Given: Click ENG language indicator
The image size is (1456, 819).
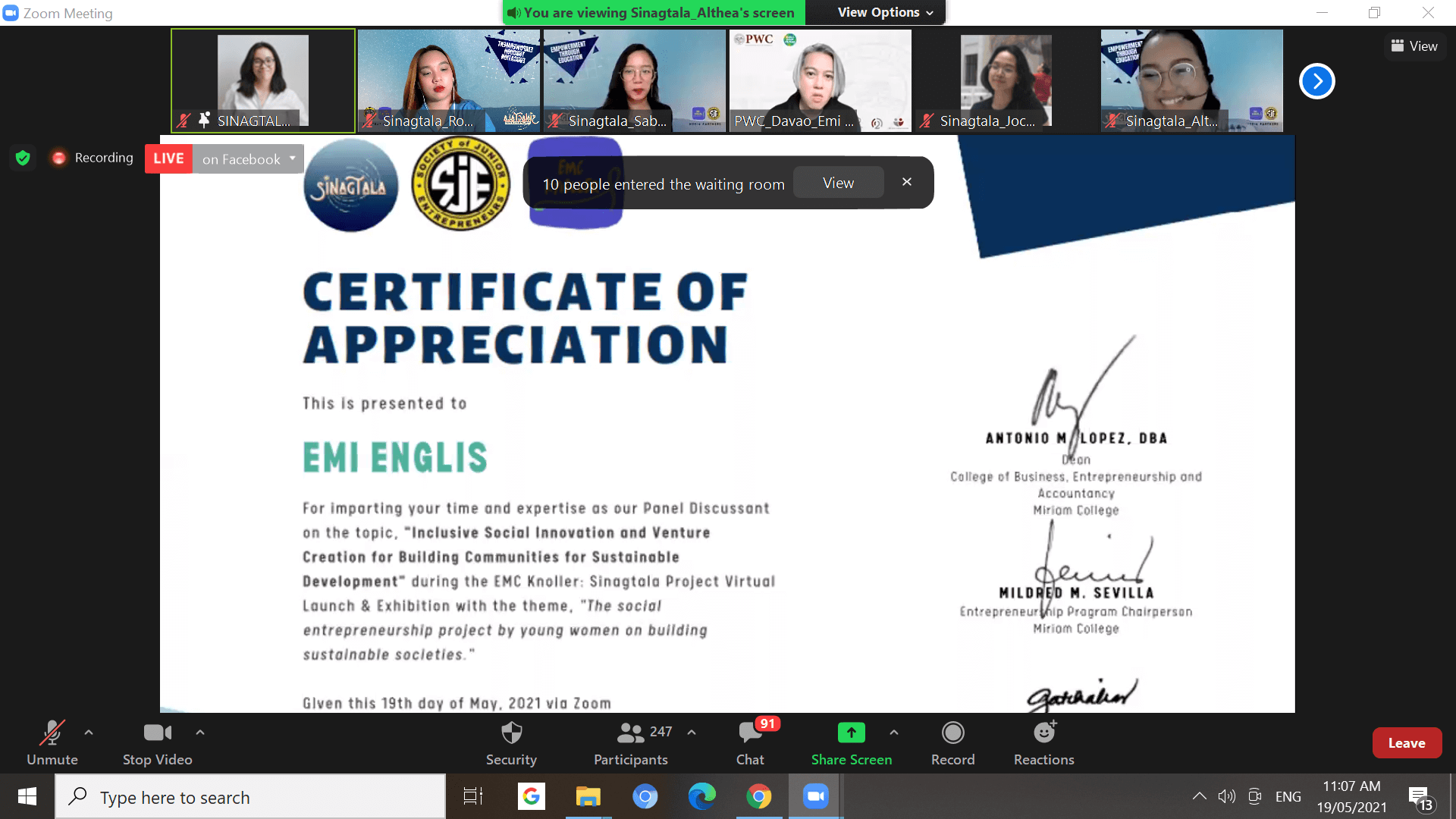Looking at the screenshot, I should point(1288,796).
